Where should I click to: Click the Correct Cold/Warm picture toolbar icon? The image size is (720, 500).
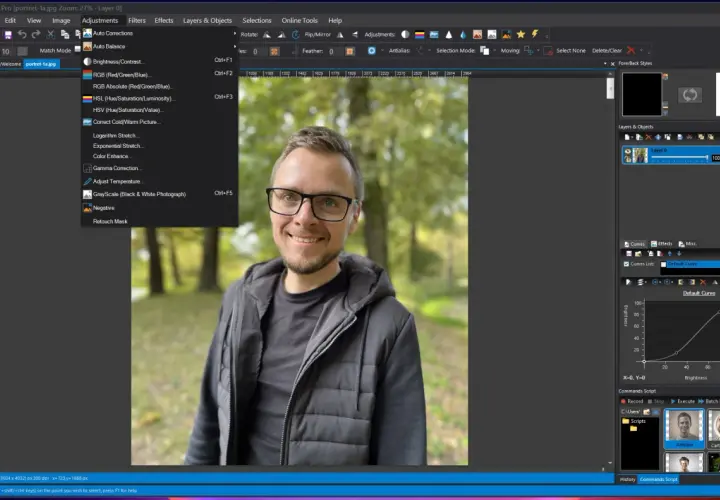[434, 34]
